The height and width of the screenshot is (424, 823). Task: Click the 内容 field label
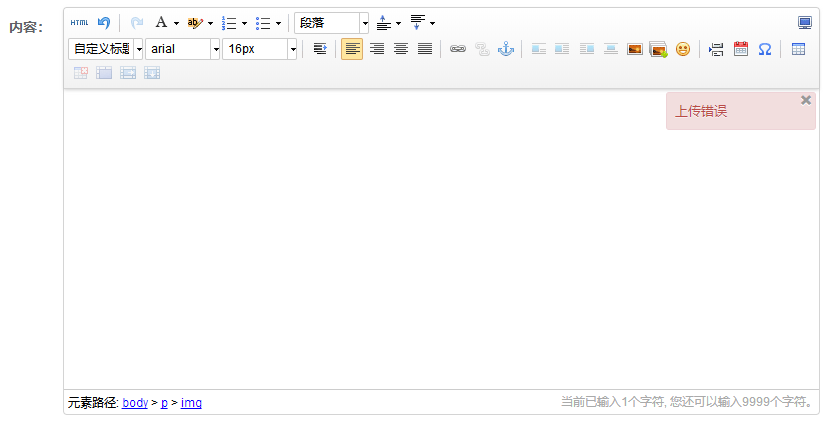[x=26, y=27]
